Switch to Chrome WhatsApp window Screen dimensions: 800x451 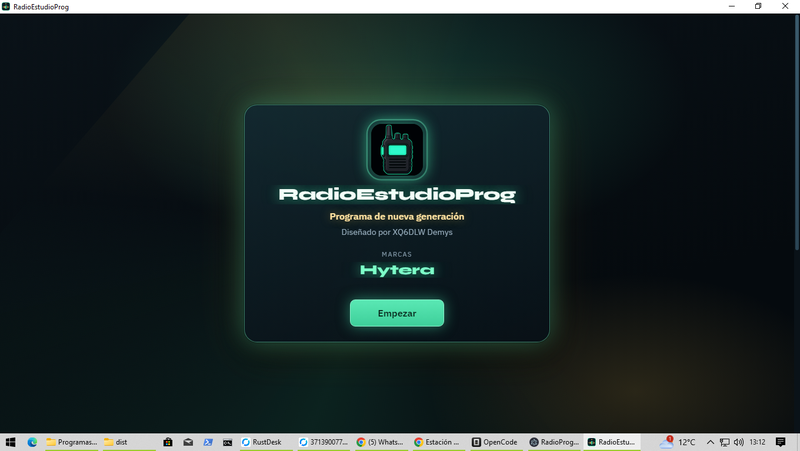(x=380, y=442)
